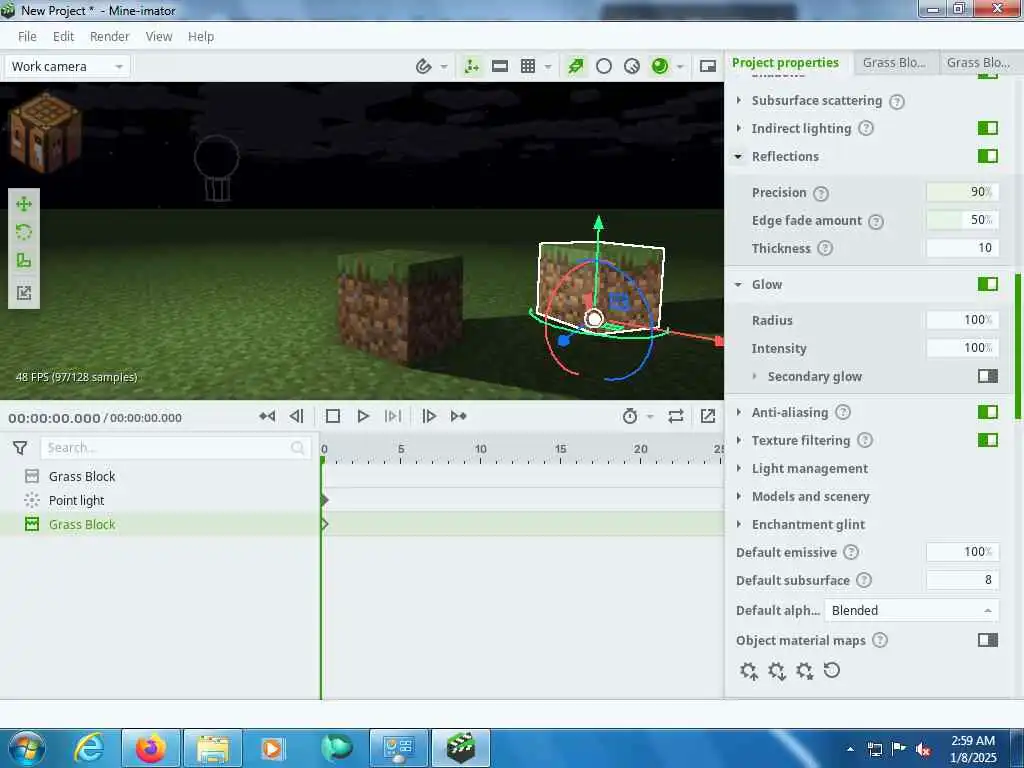
Task: Click the Edge fade amount 50% slider
Action: [x=962, y=220]
